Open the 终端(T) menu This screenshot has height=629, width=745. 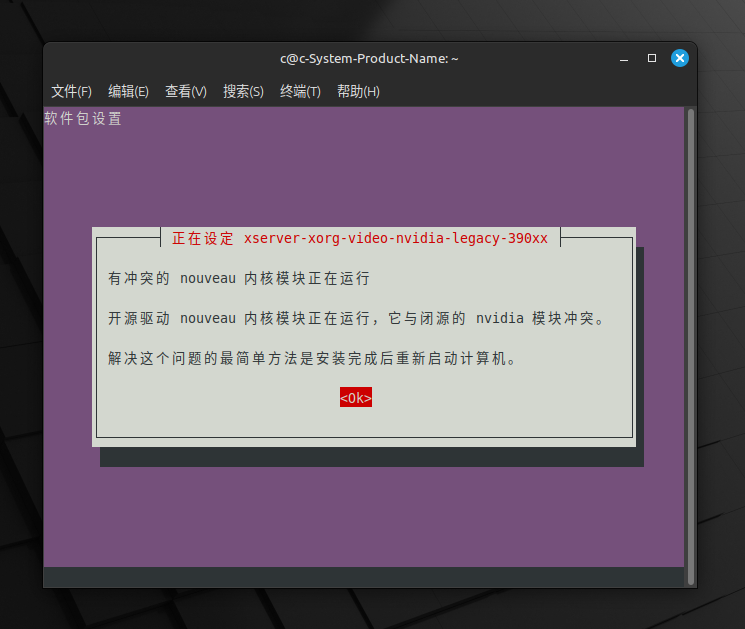click(x=300, y=91)
